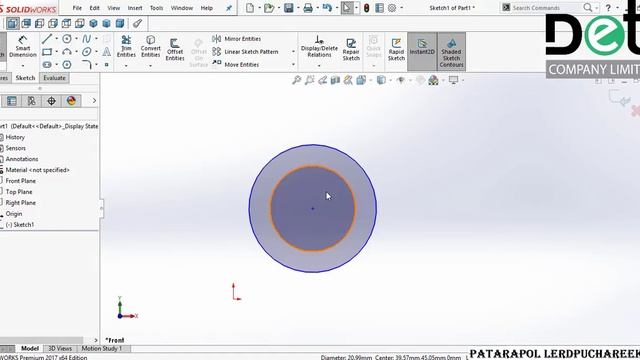Click Linear Sketch Pattern
This screenshot has height=360, width=640.
[x=245, y=52]
